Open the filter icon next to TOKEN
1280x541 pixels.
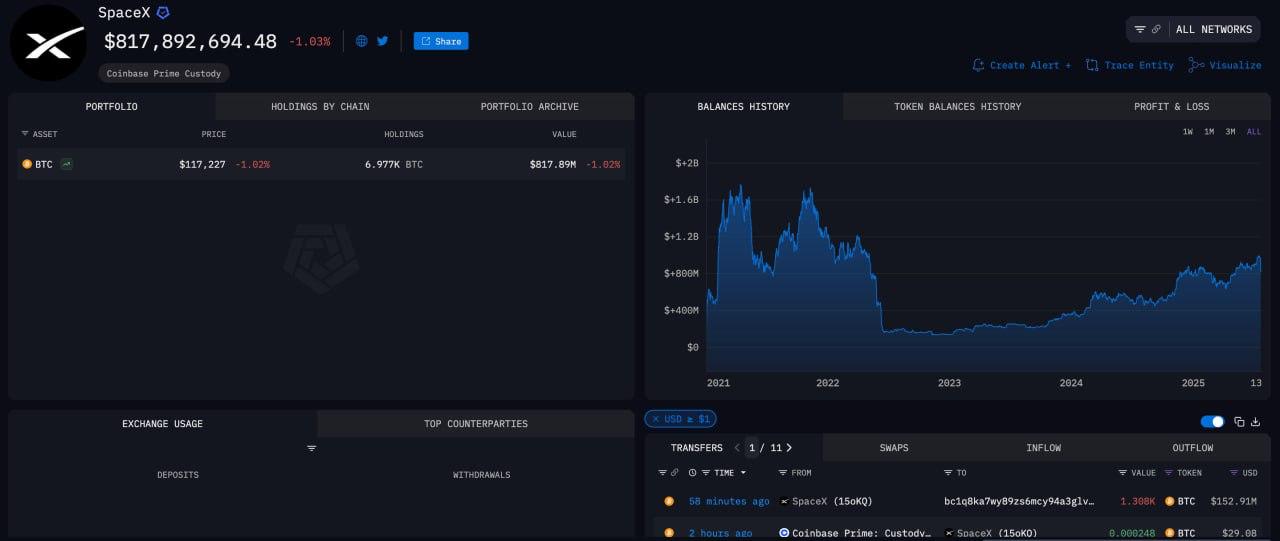click(x=1169, y=473)
